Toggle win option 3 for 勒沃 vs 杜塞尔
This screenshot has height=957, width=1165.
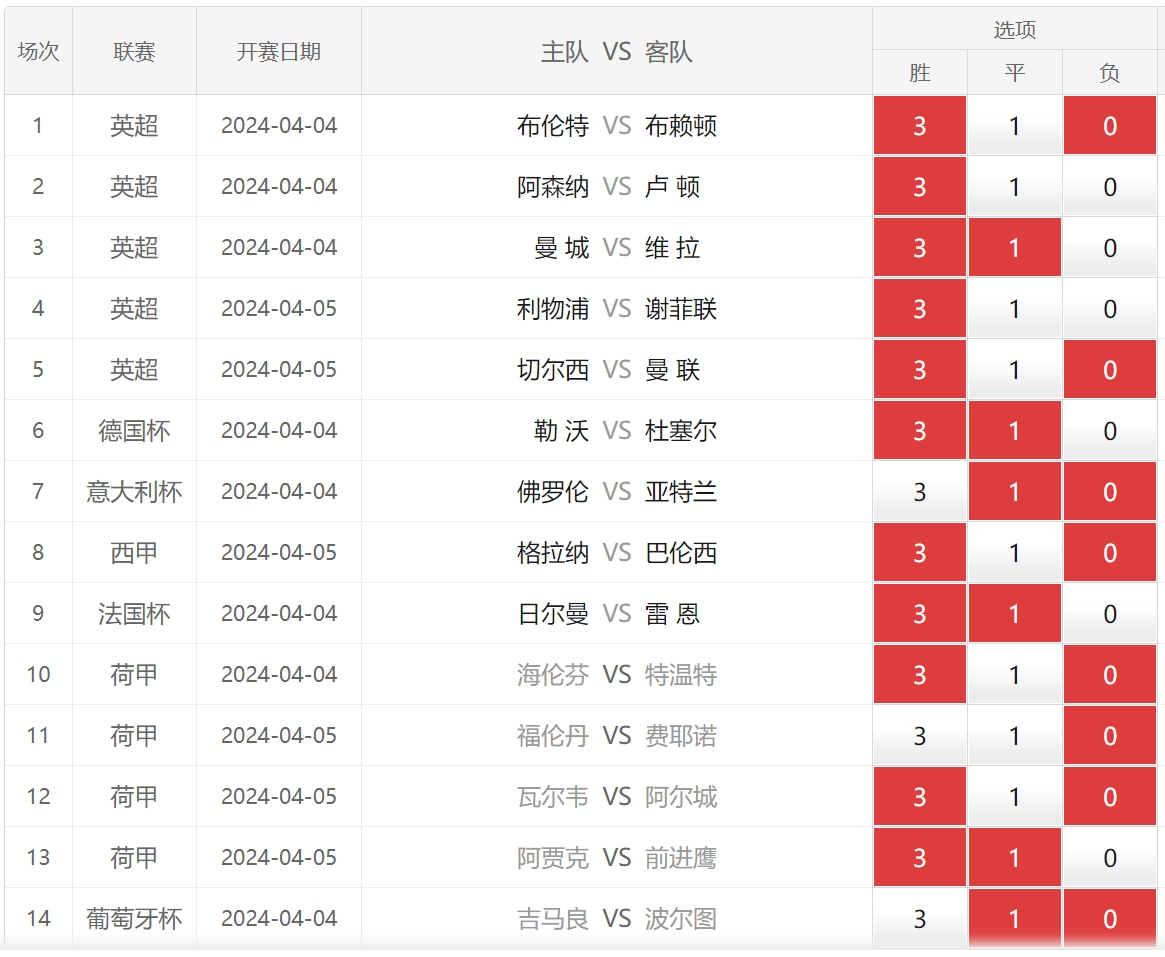click(x=920, y=430)
